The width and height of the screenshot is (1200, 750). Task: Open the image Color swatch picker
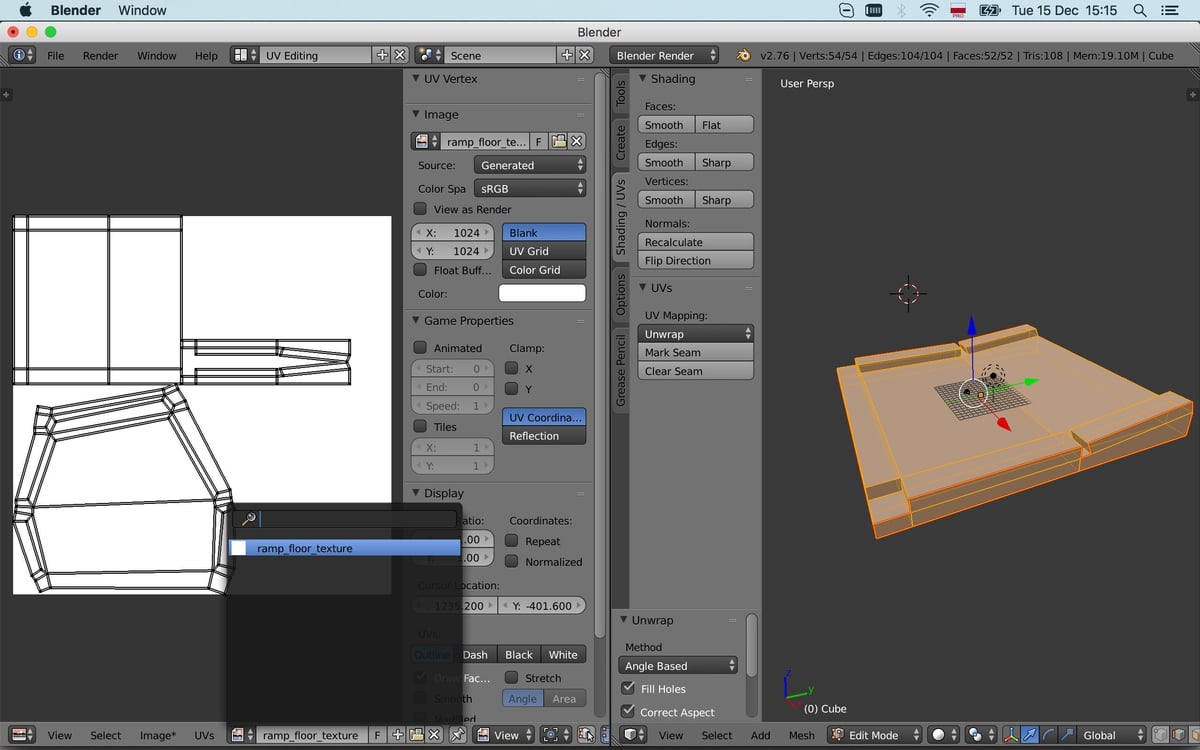pos(541,292)
